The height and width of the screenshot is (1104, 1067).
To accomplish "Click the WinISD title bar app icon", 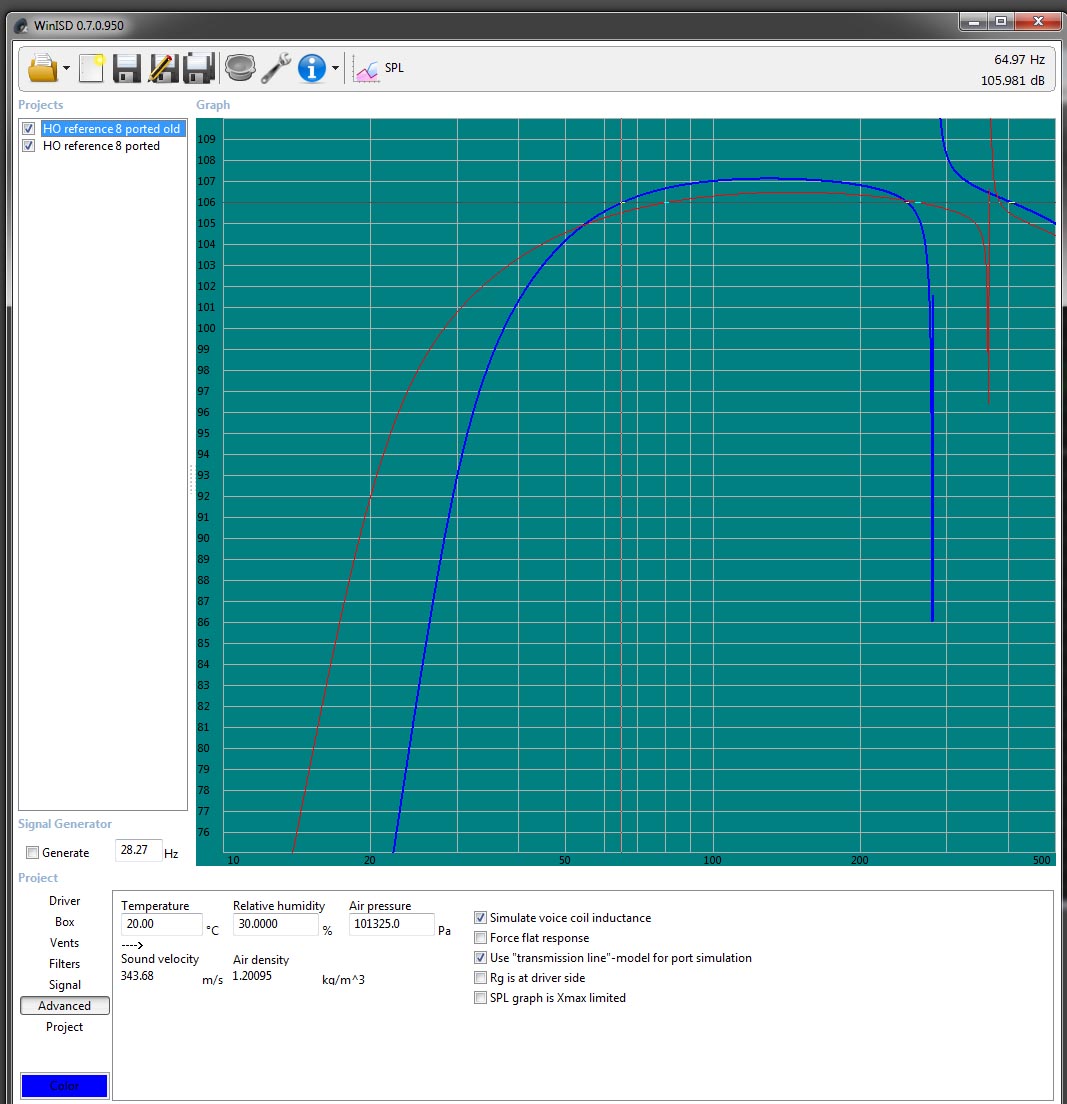I will (22, 26).
